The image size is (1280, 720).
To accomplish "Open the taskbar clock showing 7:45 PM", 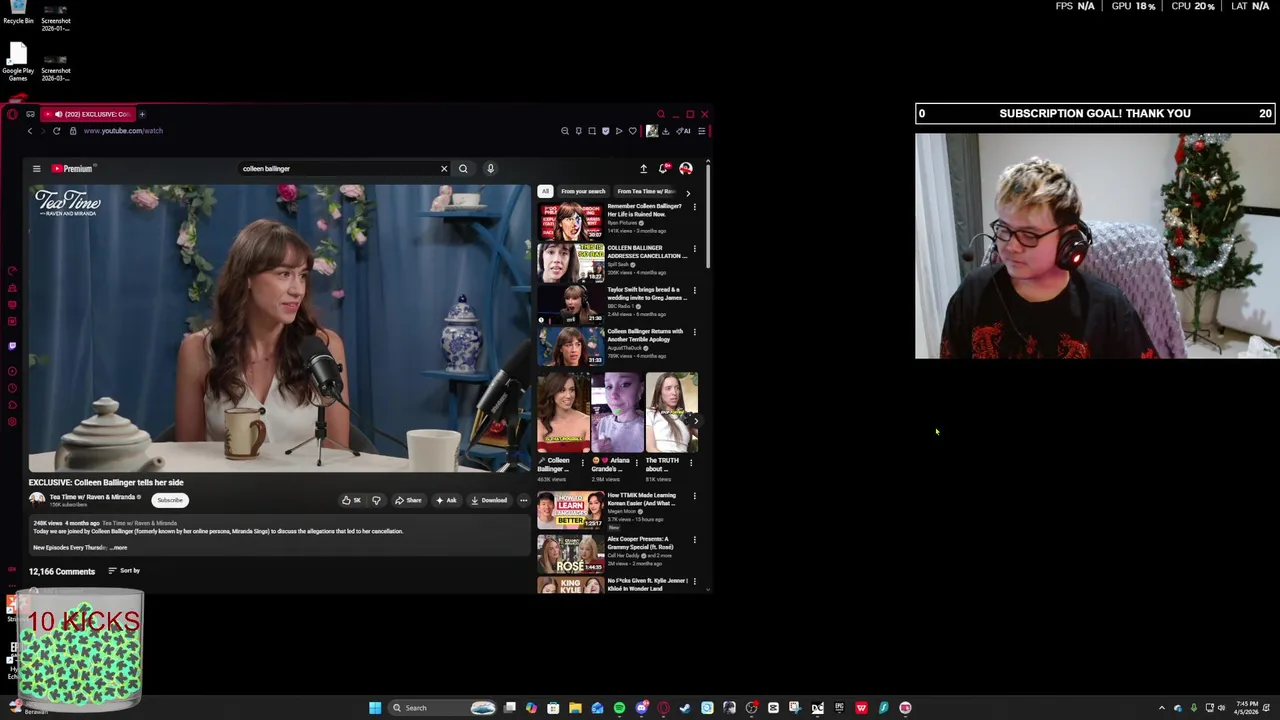I will point(1246,708).
